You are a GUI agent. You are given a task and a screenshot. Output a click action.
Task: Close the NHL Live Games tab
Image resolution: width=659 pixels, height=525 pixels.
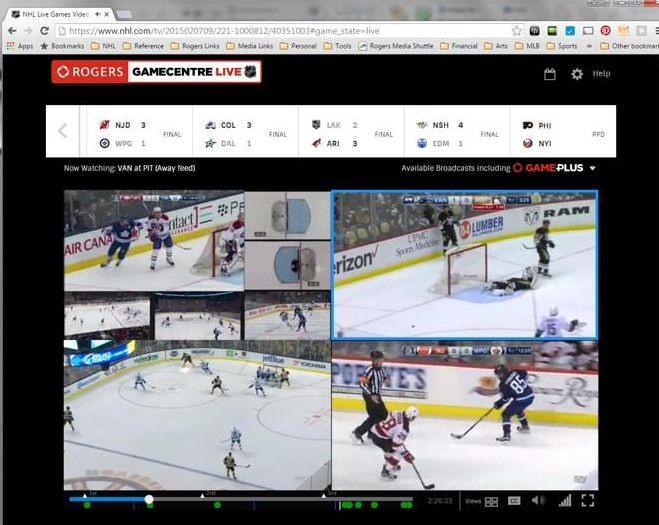(107, 14)
